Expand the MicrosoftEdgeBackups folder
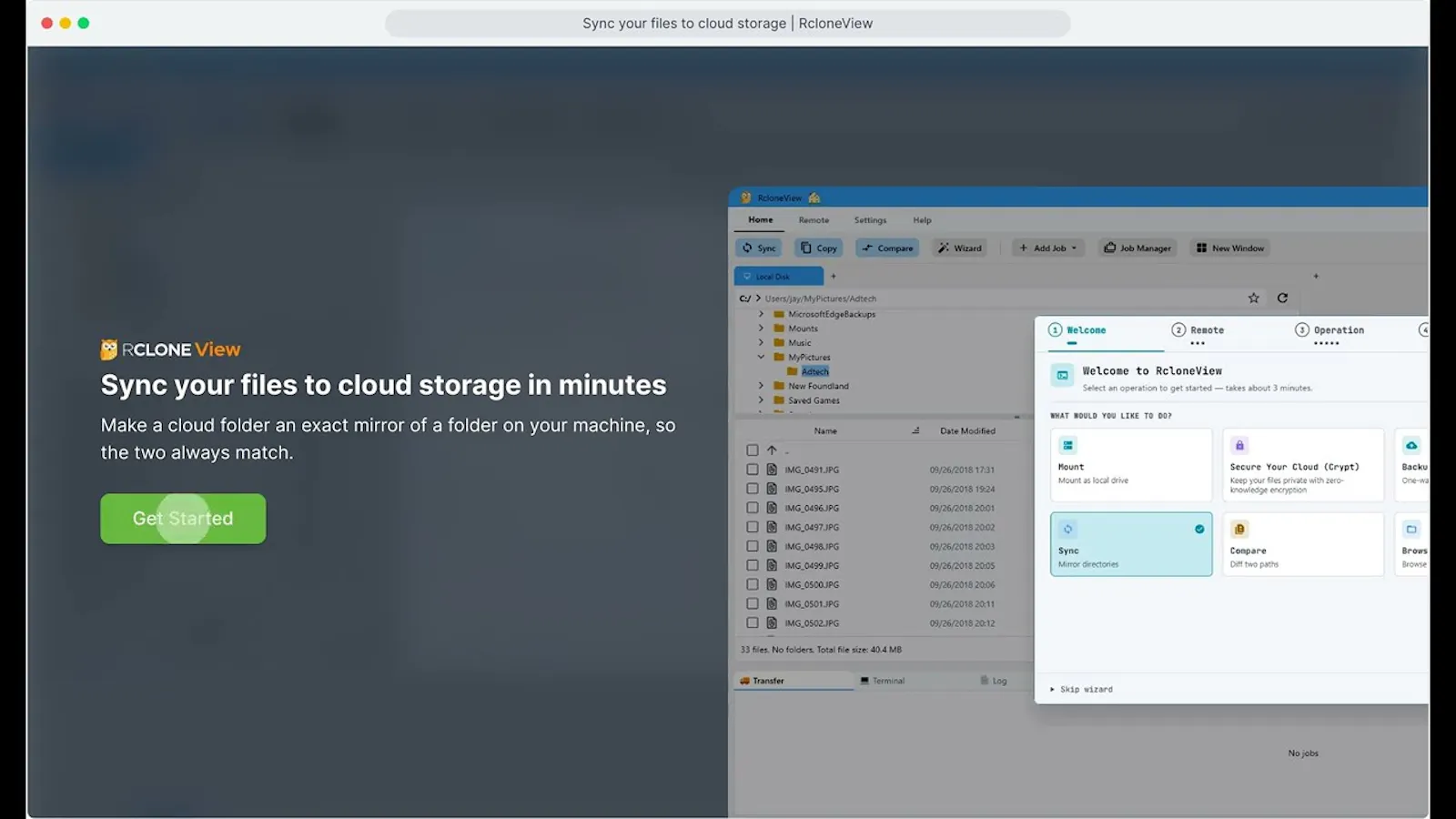Viewport: 1456px width, 819px height. click(761, 314)
